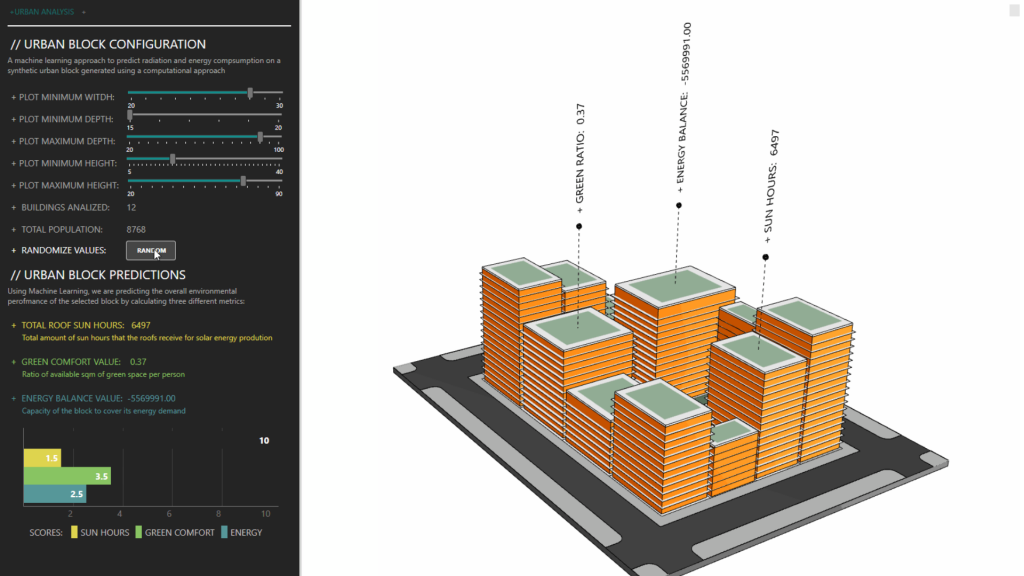Click the SUN HOURS callout marker dot
This screenshot has width=1024, height=576.
pos(766,256)
